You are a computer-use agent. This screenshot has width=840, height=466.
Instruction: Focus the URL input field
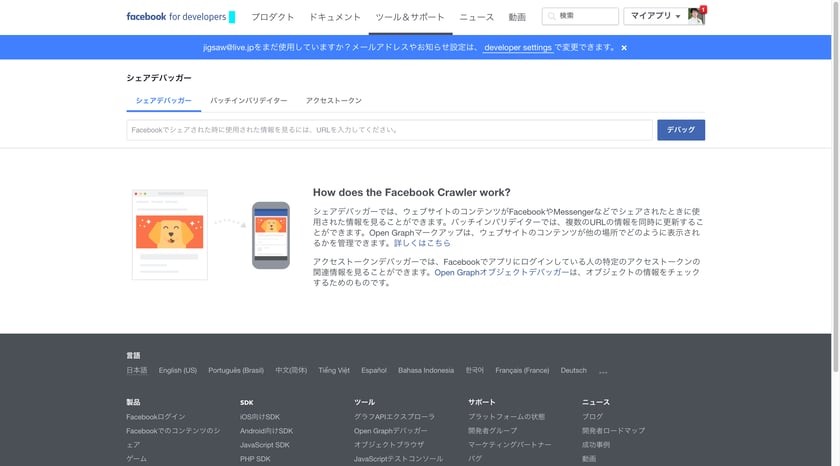389,130
